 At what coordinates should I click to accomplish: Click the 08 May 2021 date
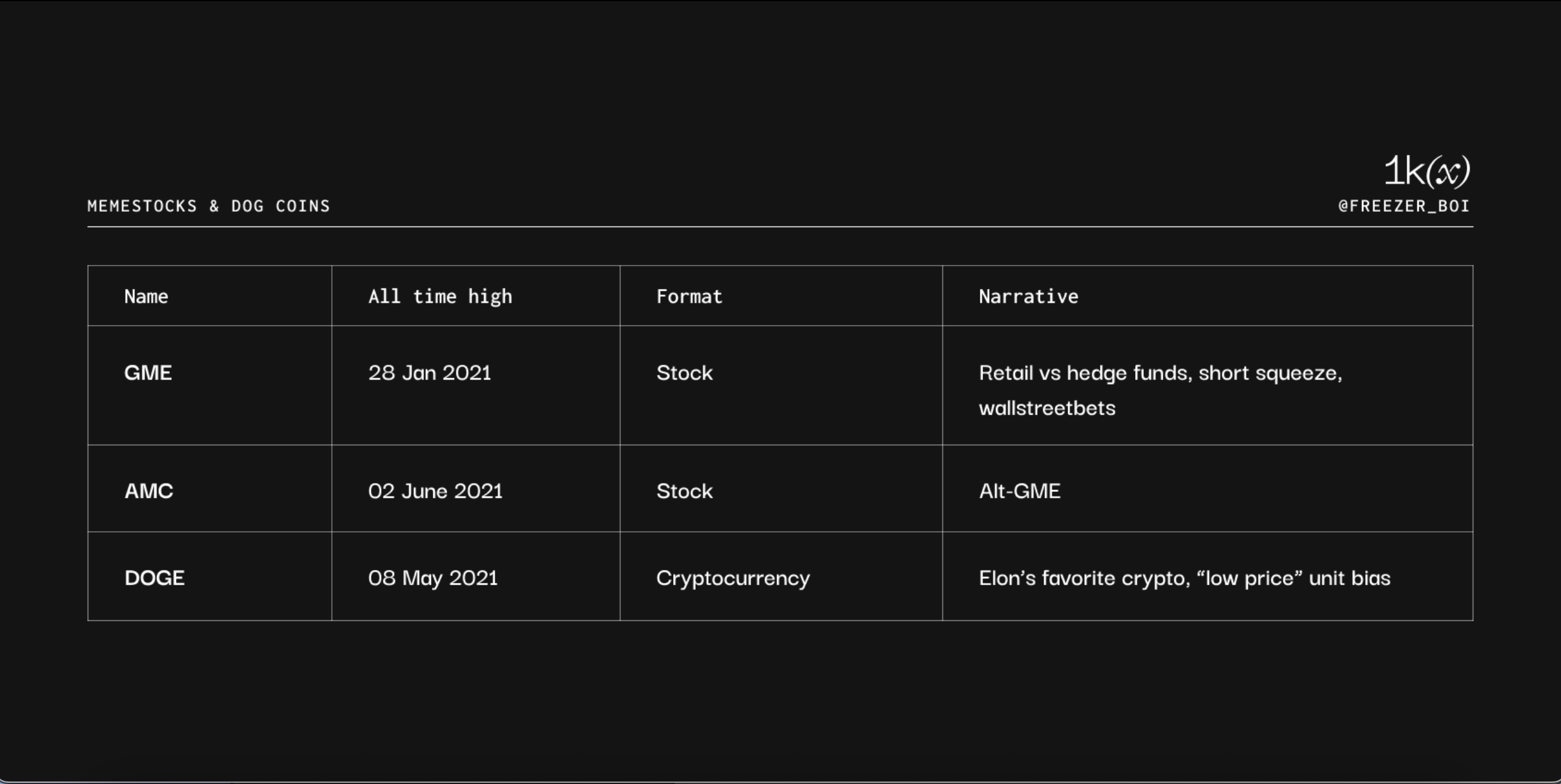pyautogui.click(x=433, y=578)
